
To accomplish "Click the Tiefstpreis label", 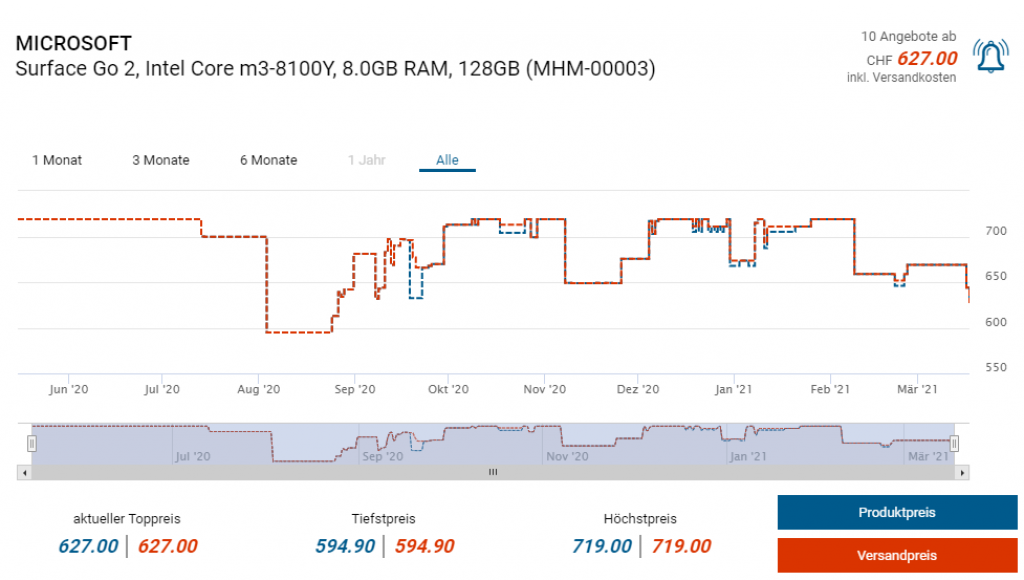I will pos(383,519).
